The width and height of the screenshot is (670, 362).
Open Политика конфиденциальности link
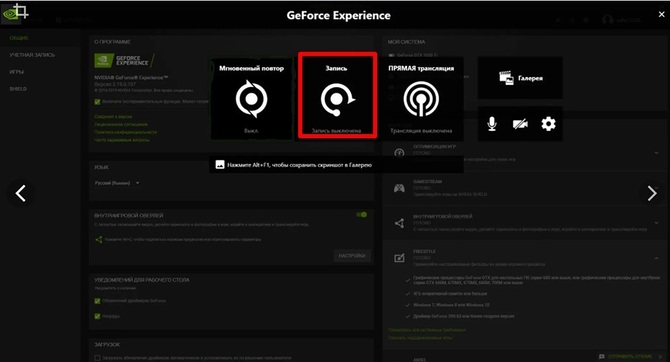[126, 132]
